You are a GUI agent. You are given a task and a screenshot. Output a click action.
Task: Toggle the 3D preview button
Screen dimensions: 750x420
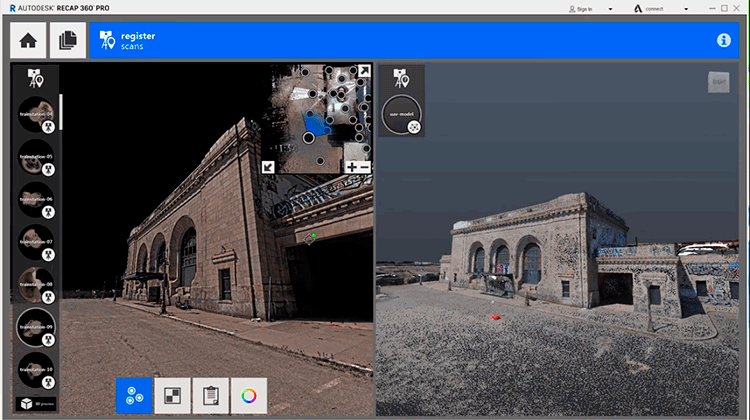coord(36,402)
